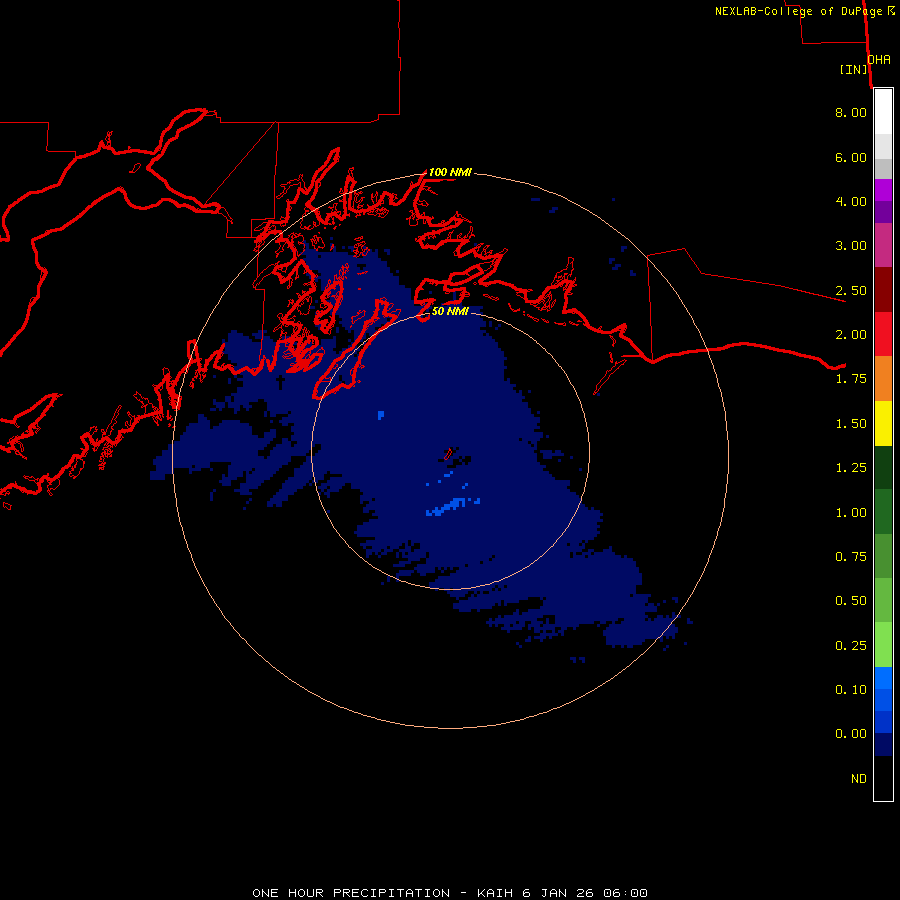This screenshot has height=900, width=900.
Task: Click the '0.10' legend label
Action: pyautogui.click(x=851, y=689)
